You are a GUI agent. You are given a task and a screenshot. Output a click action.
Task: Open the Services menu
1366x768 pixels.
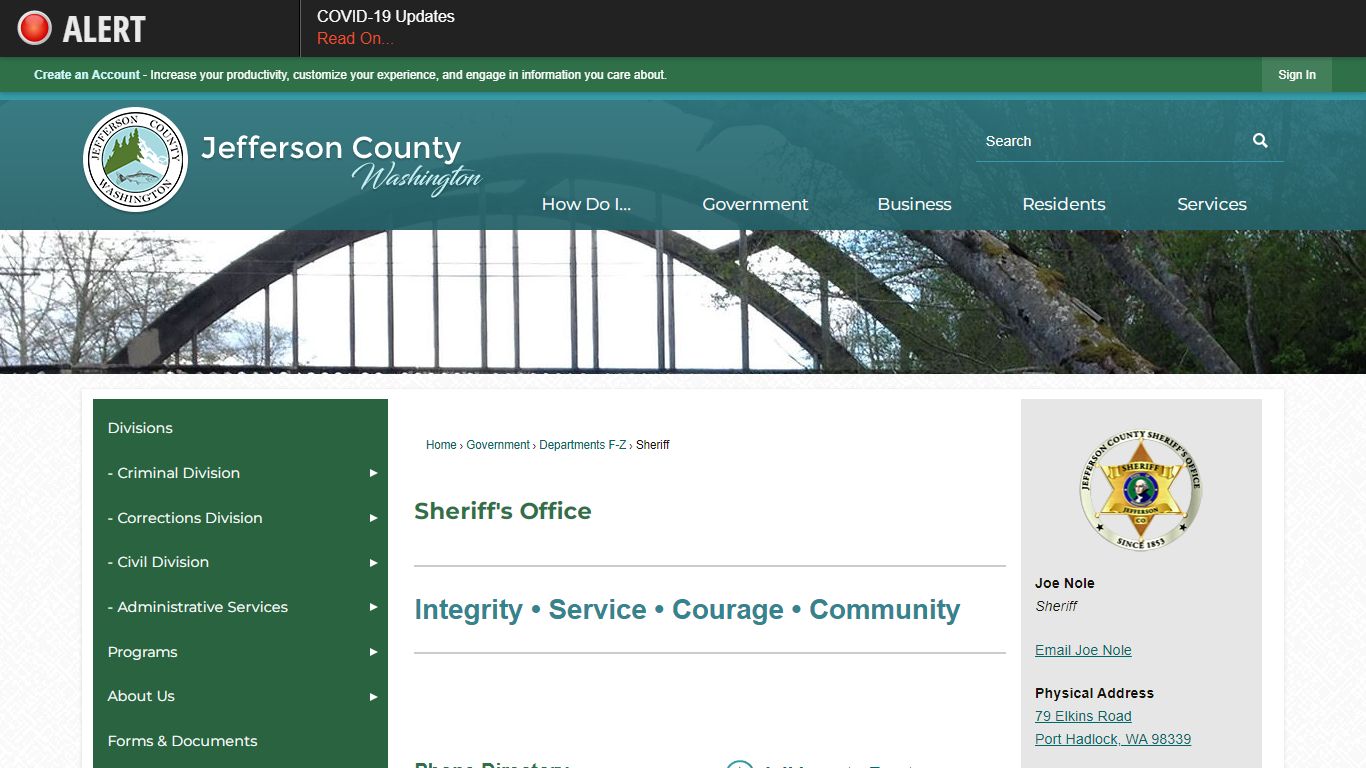tap(1211, 204)
